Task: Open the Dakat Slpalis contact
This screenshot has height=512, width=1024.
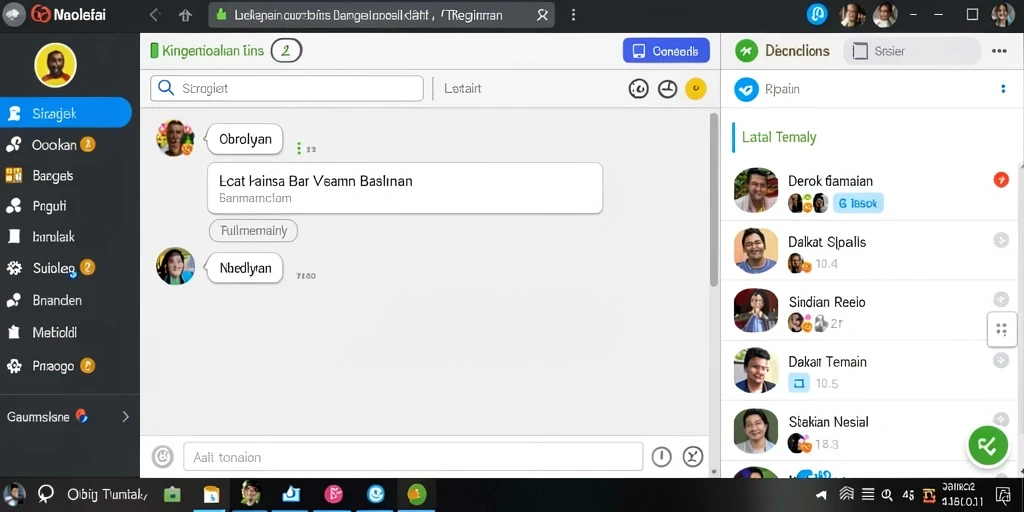Action: point(871,251)
